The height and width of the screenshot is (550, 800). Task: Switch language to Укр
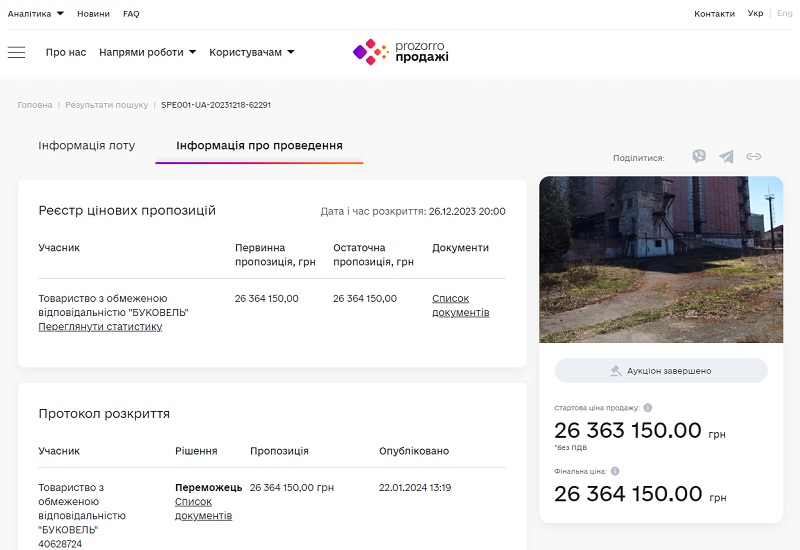[755, 13]
